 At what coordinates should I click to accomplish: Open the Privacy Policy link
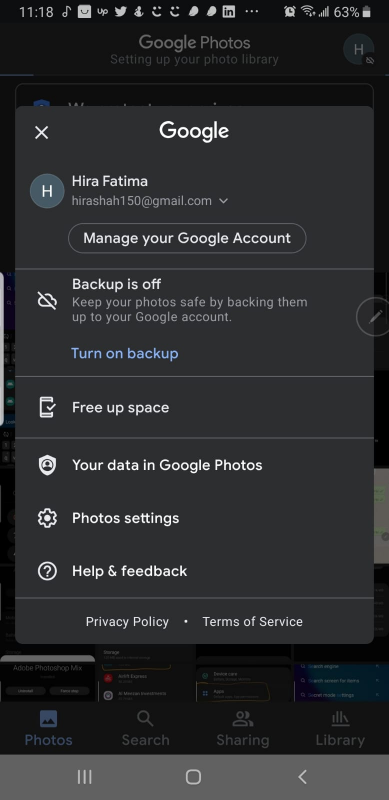tap(127, 621)
